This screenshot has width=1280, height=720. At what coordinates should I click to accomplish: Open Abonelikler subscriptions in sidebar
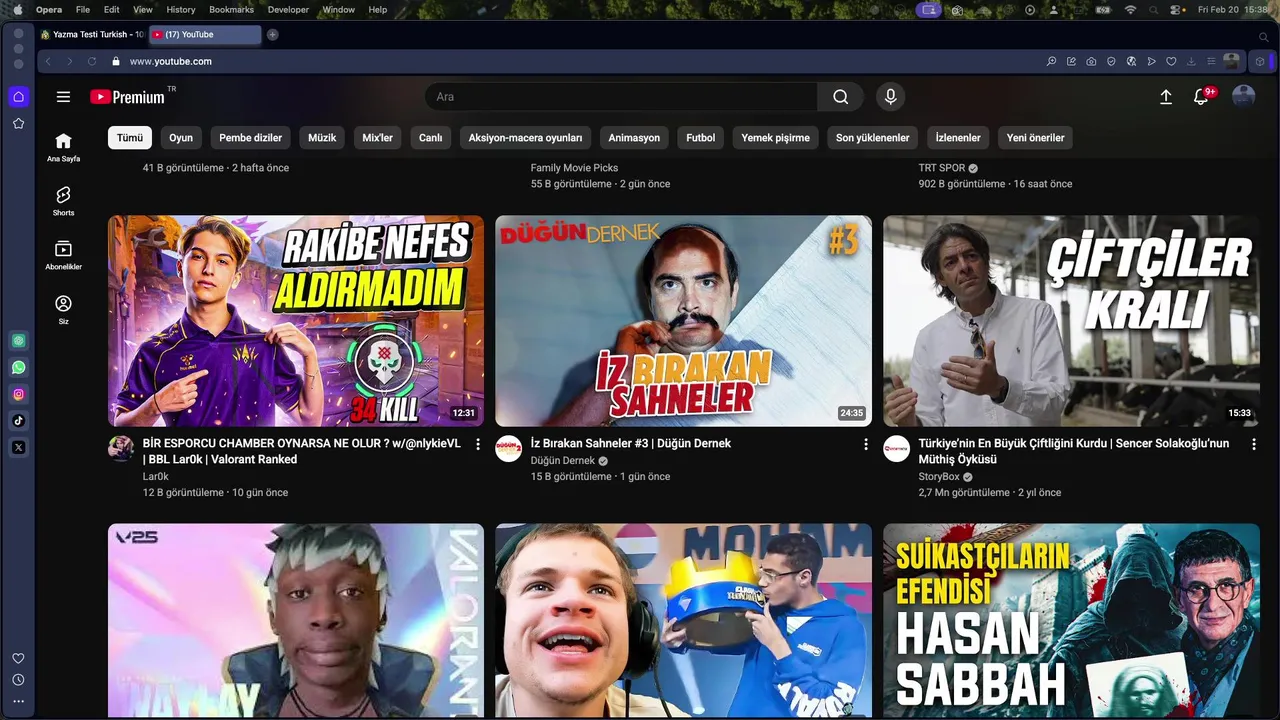(63, 255)
